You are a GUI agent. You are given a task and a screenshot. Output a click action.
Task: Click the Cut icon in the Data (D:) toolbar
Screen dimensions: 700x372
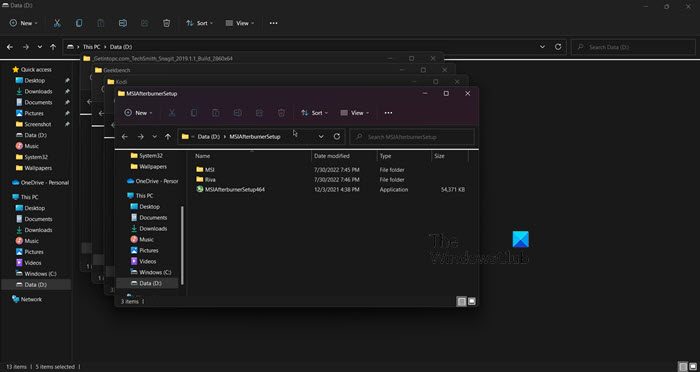point(57,23)
